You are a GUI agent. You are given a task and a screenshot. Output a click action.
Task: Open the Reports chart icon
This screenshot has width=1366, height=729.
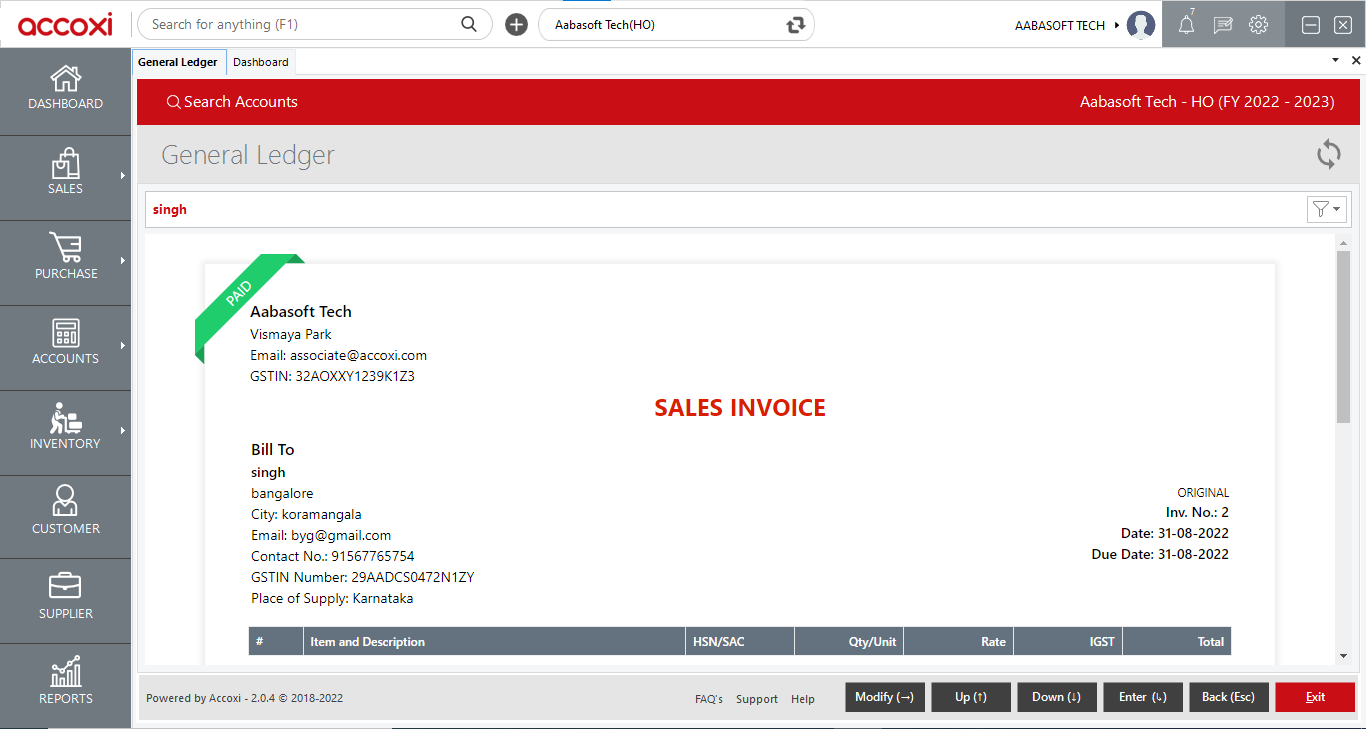point(65,671)
